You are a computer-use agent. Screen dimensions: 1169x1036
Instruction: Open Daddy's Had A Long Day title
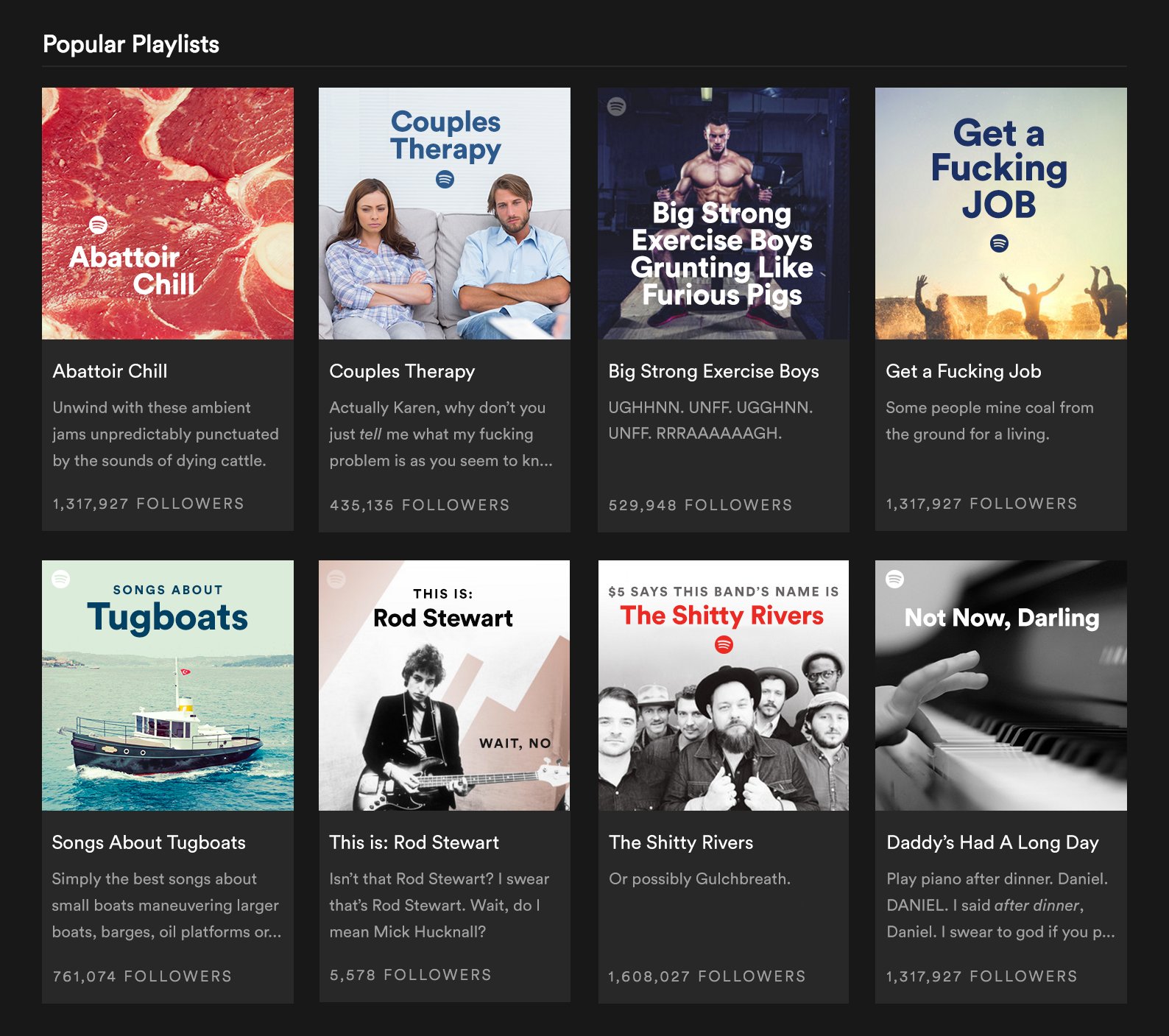992,842
